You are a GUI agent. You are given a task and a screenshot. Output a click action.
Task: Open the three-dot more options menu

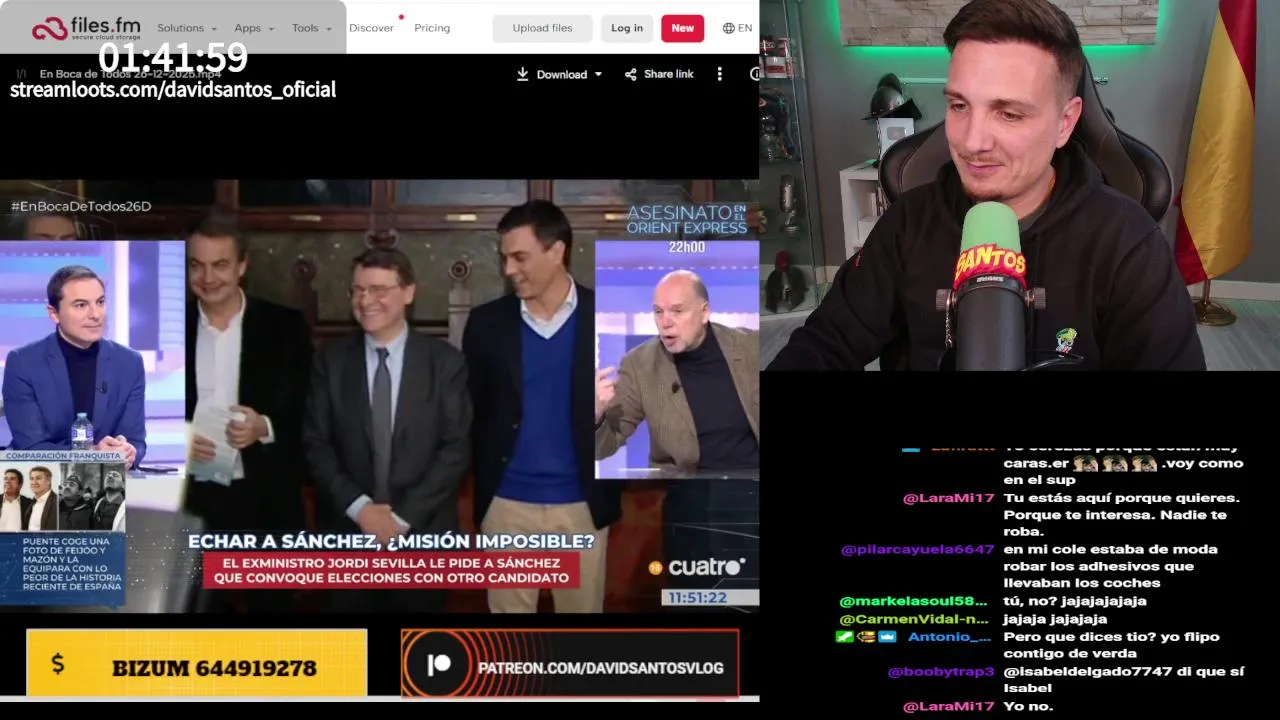point(719,74)
